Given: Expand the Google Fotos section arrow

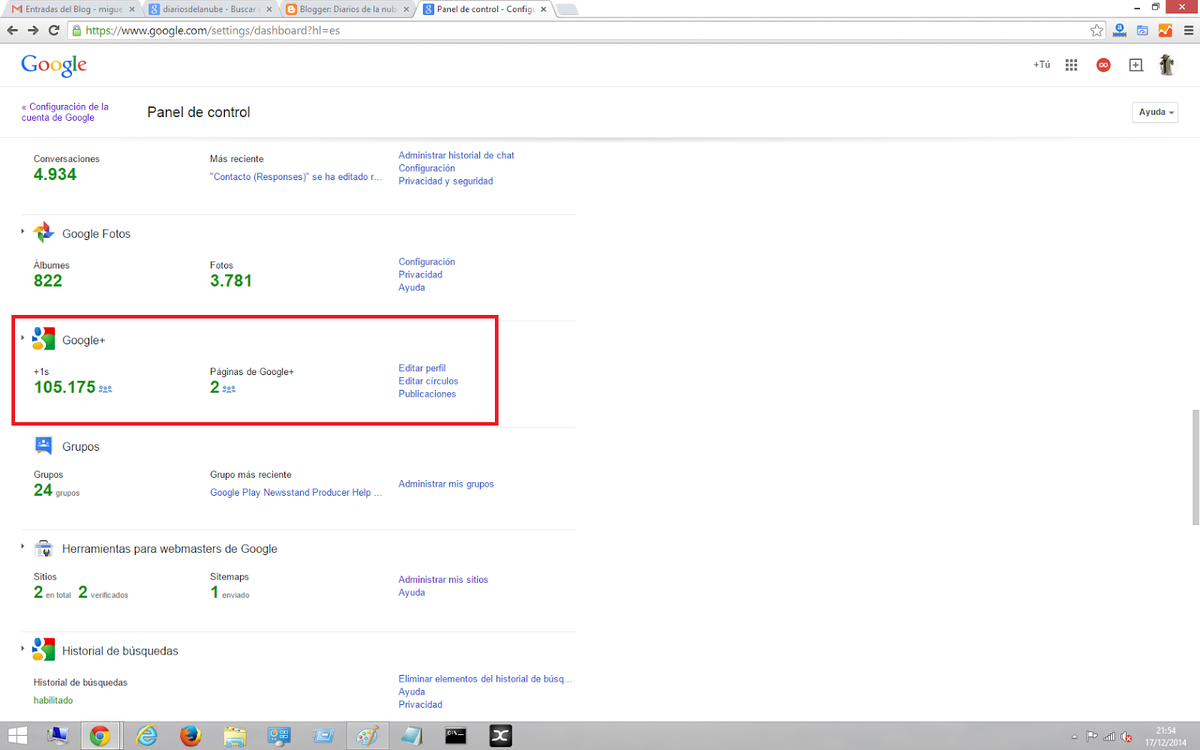Looking at the screenshot, I should pyautogui.click(x=23, y=232).
